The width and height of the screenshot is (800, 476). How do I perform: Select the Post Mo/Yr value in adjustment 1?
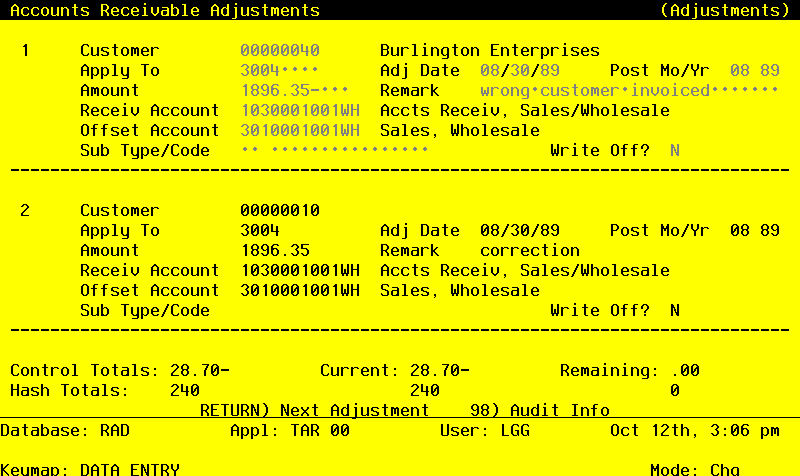pyautogui.click(x=755, y=70)
